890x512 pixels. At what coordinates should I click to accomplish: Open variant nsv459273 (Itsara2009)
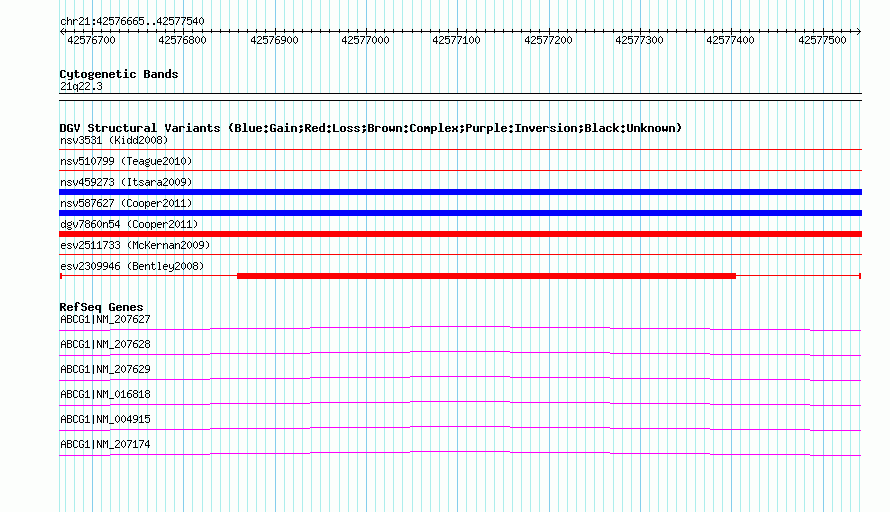126,182
